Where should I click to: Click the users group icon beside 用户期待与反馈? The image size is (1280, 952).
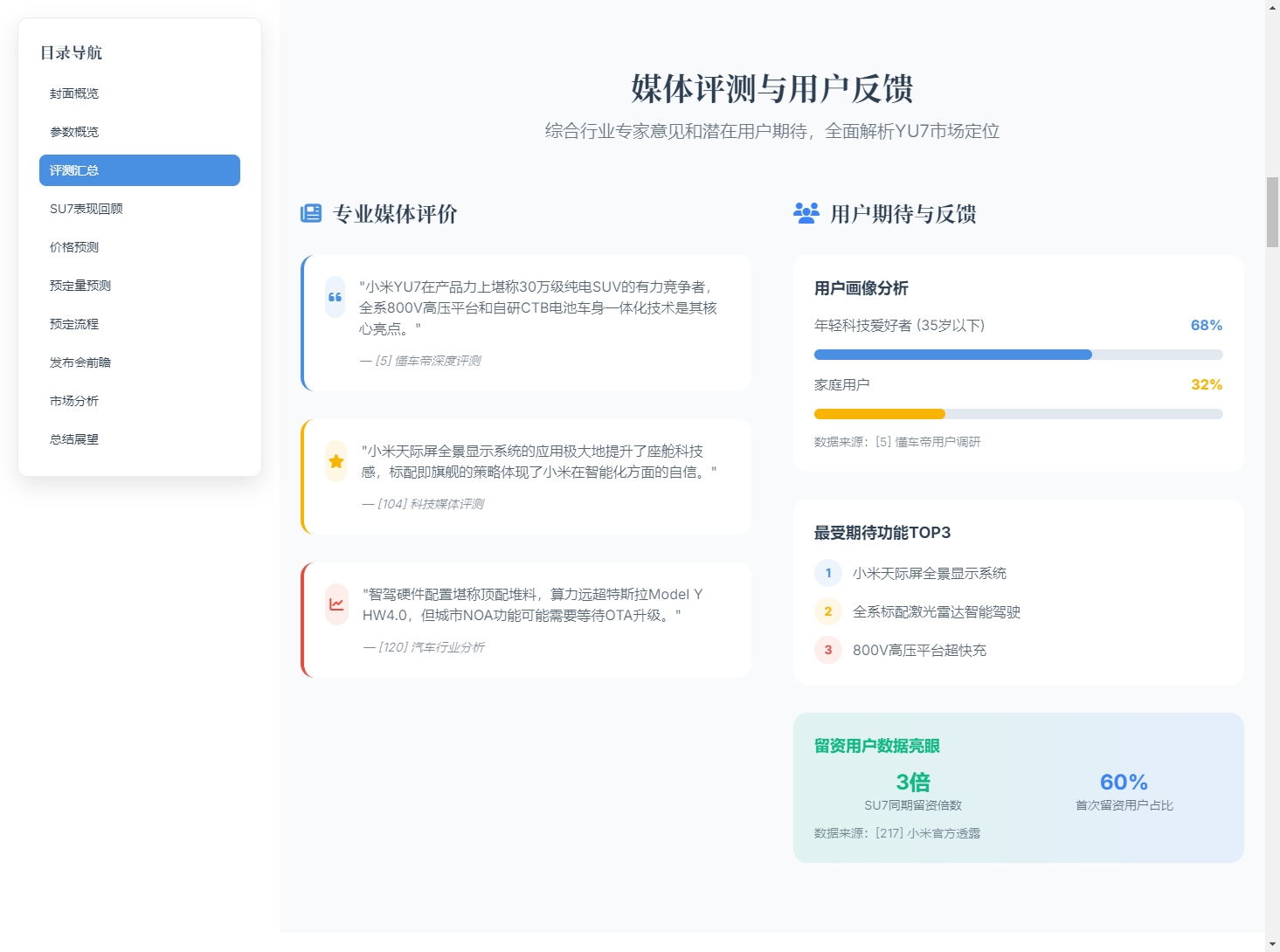click(806, 213)
